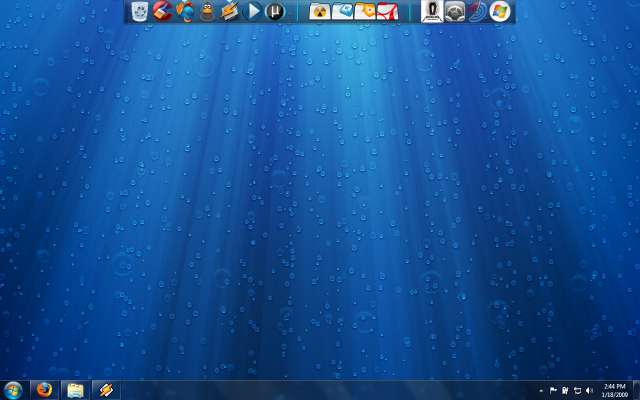Open the Firefox/Thunderbird mascot icon in dock
The height and width of the screenshot is (400, 640).
pos(185,11)
